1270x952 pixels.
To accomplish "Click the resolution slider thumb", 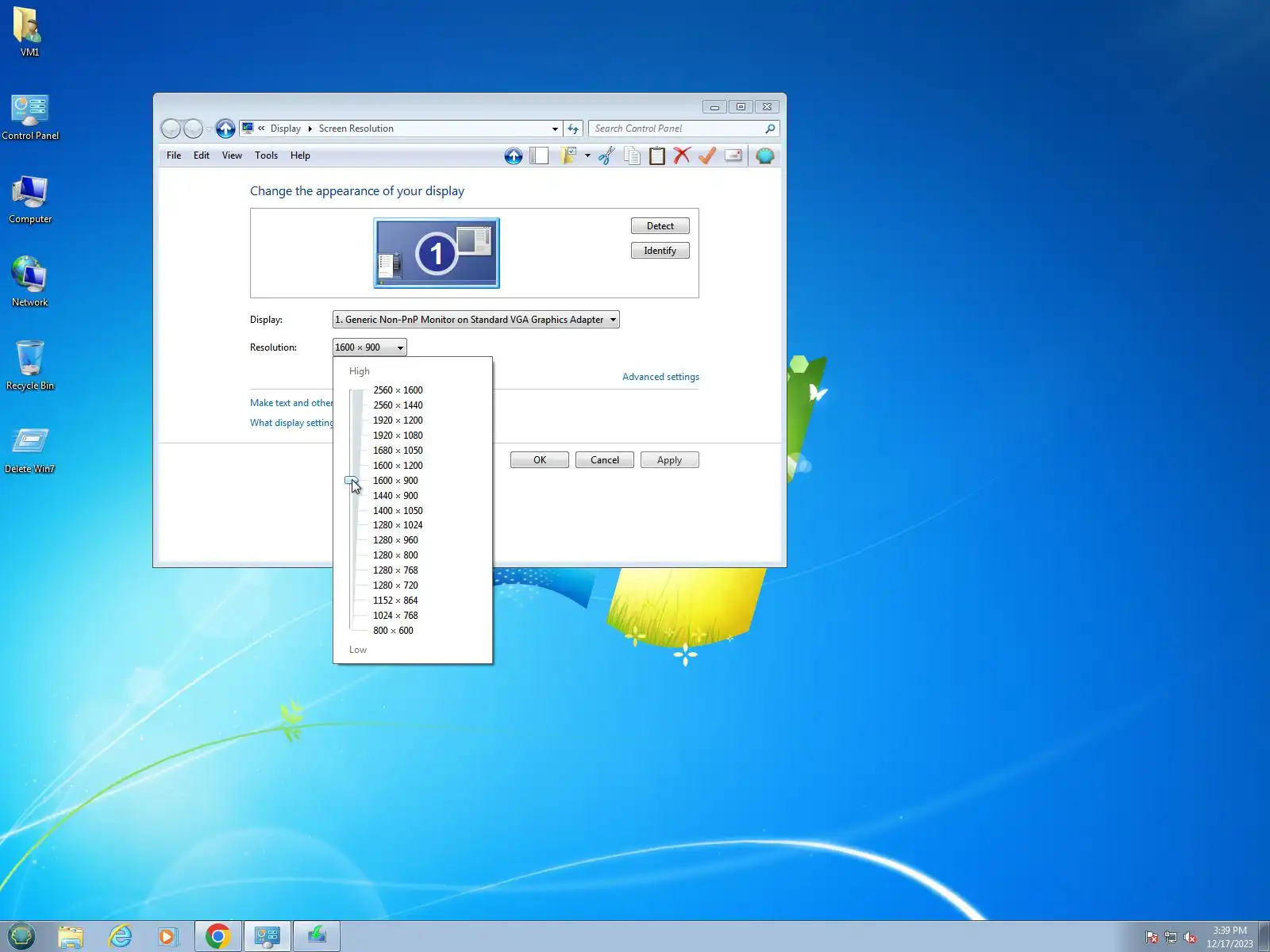I will click(352, 481).
